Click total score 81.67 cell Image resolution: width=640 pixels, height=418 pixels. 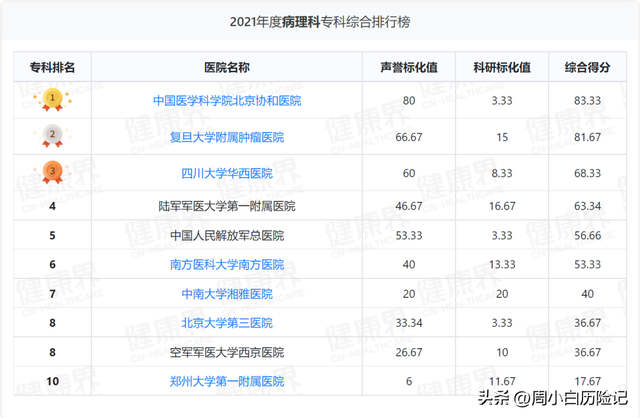point(588,137)
